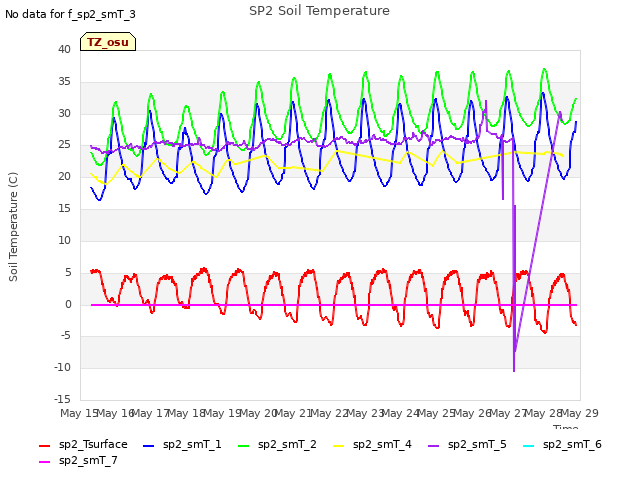Click the -15 y-axis tick label
Screen dimensions: 640x480
(62, 399)
